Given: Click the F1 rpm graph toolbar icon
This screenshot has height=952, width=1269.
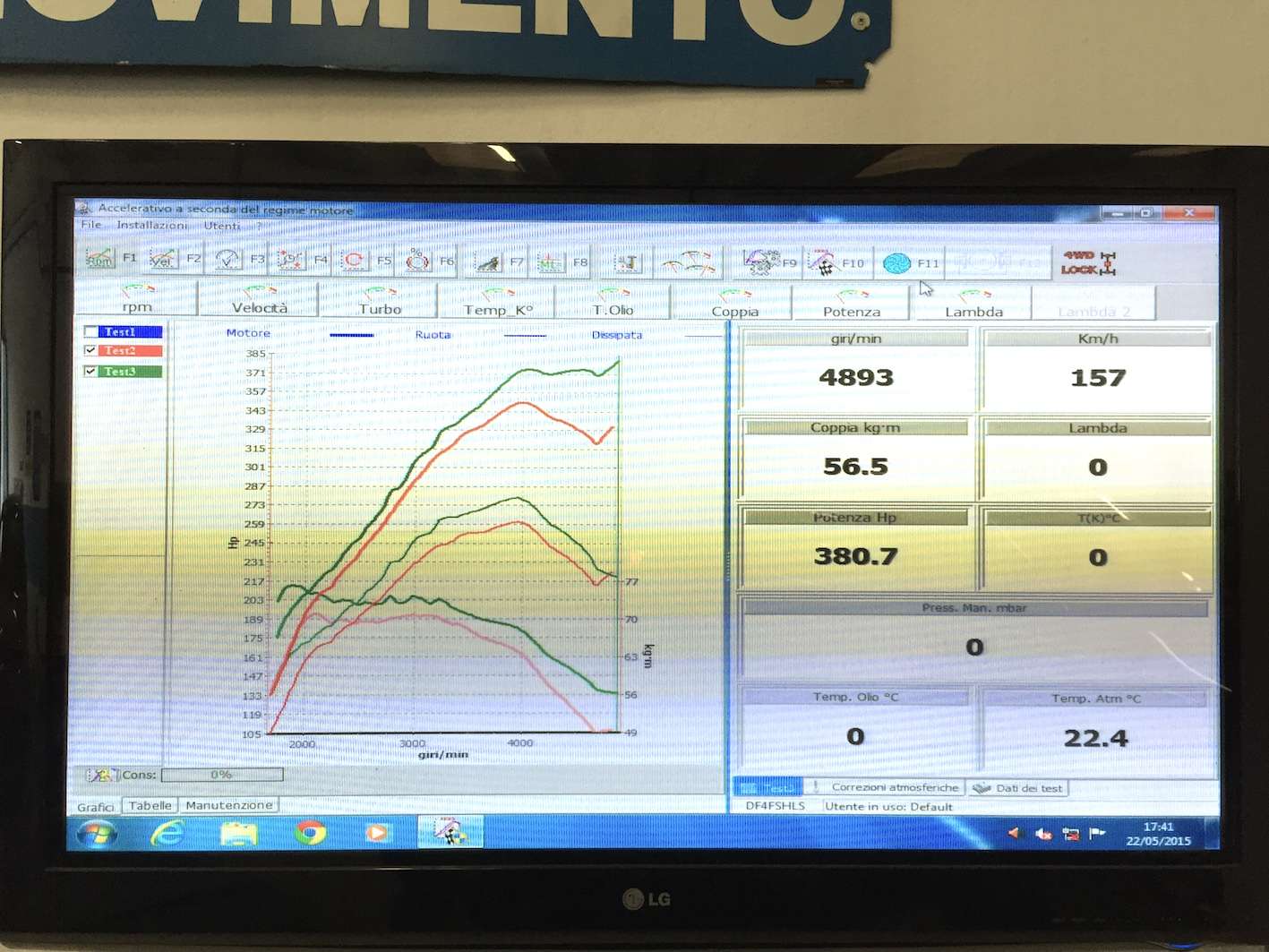Looking at the screenshot, I should point(100,259).
